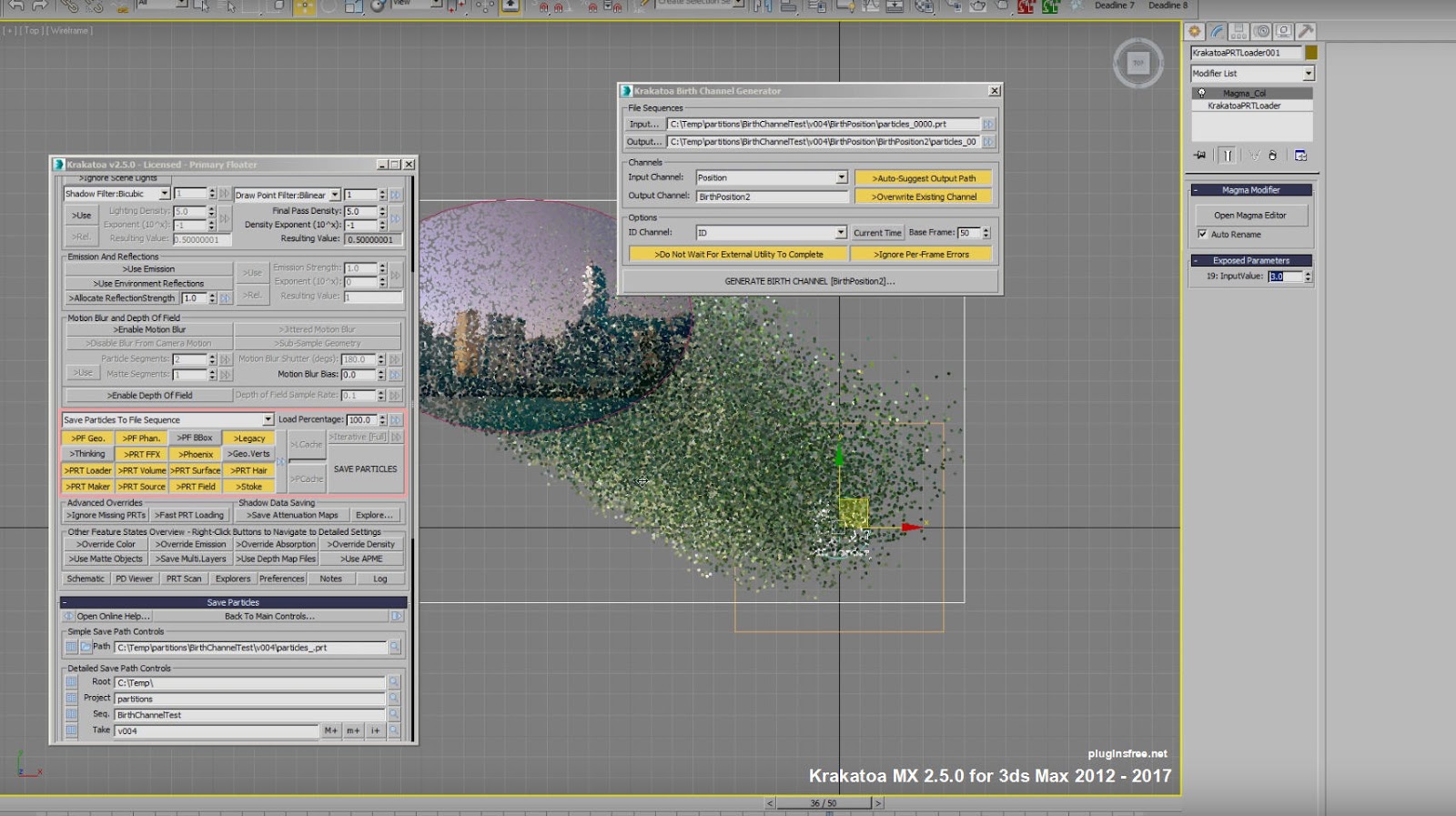Click the Pin Stack icon
The height and width of the screenshot is (816, 1456).
pos(1200,156)
